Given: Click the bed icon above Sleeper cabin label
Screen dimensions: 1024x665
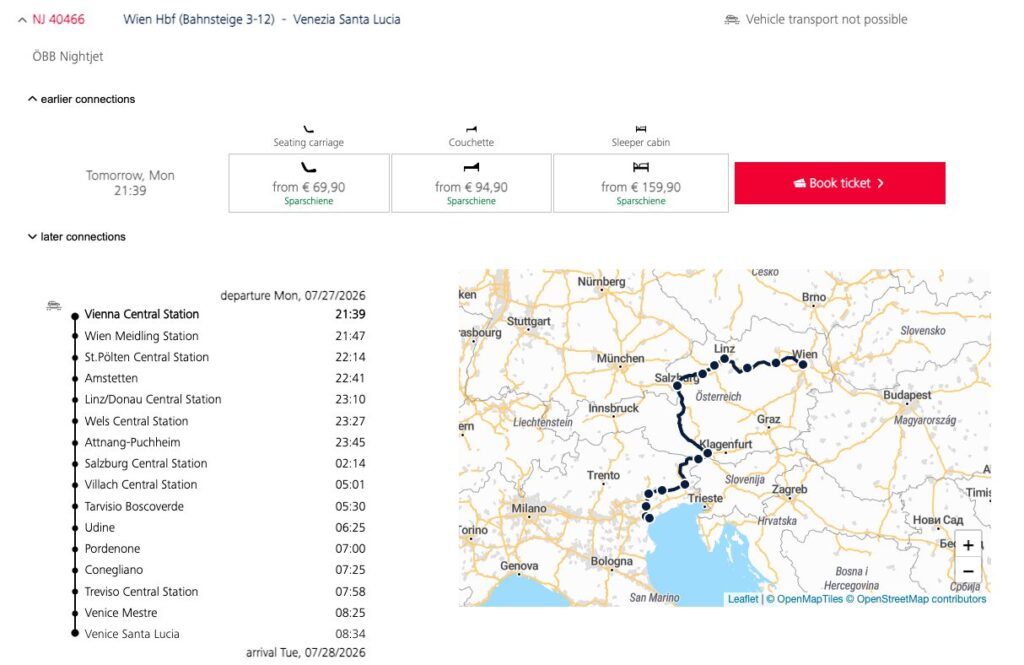Looking at the screenshot, I should tap(641, 129).
